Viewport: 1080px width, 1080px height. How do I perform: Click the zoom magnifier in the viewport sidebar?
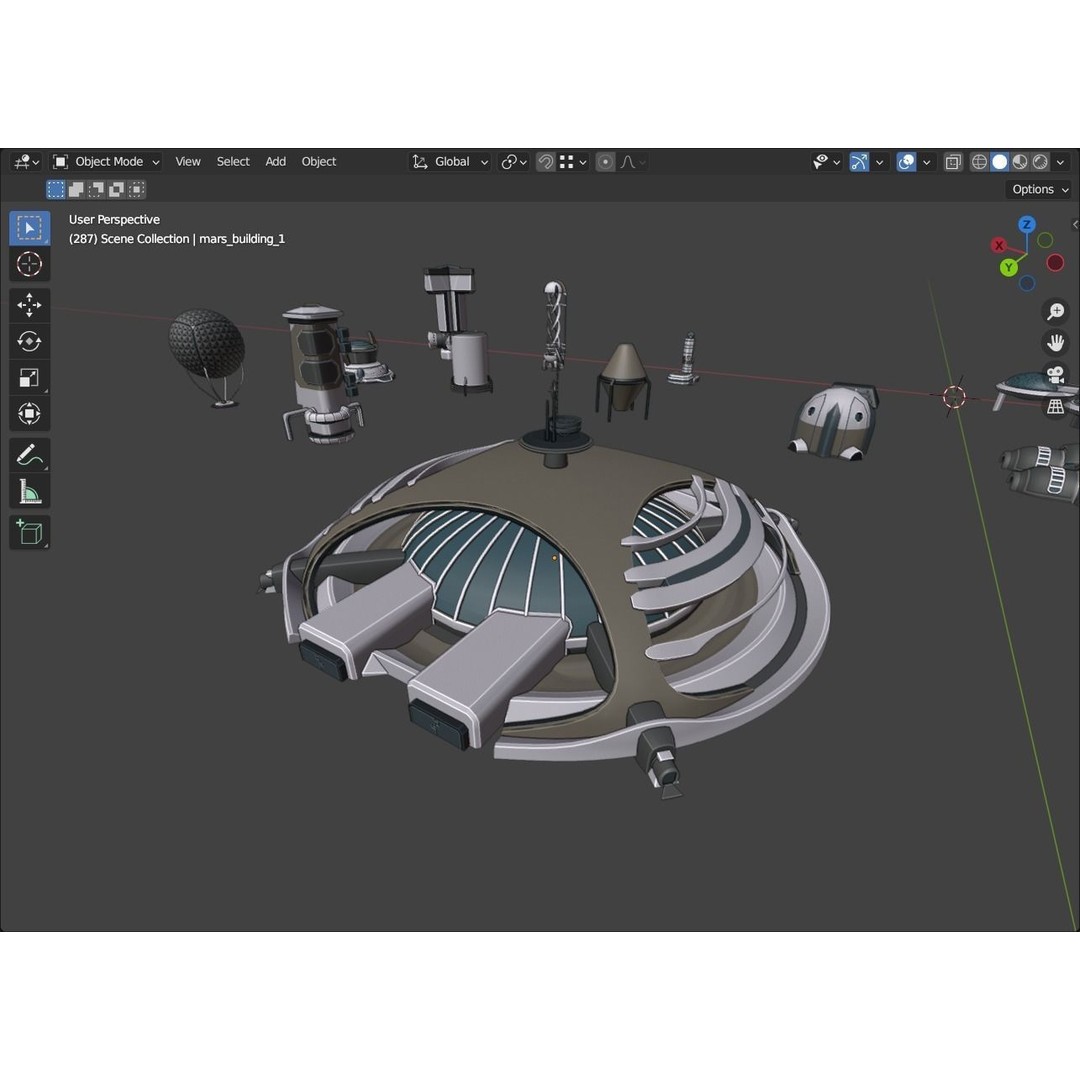point(1054,311)
